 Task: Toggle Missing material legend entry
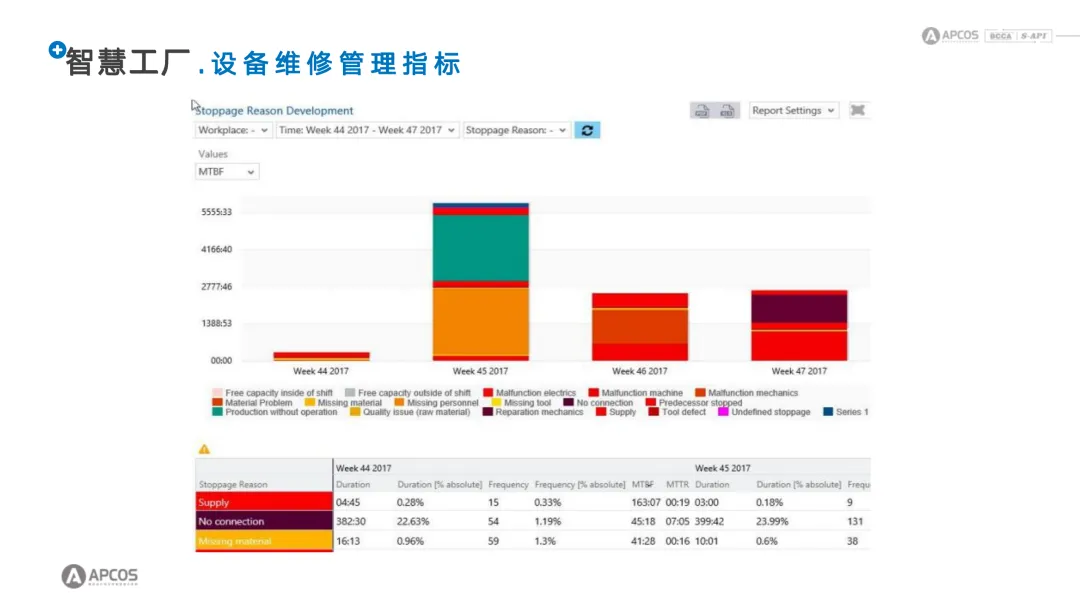[344, 402]
